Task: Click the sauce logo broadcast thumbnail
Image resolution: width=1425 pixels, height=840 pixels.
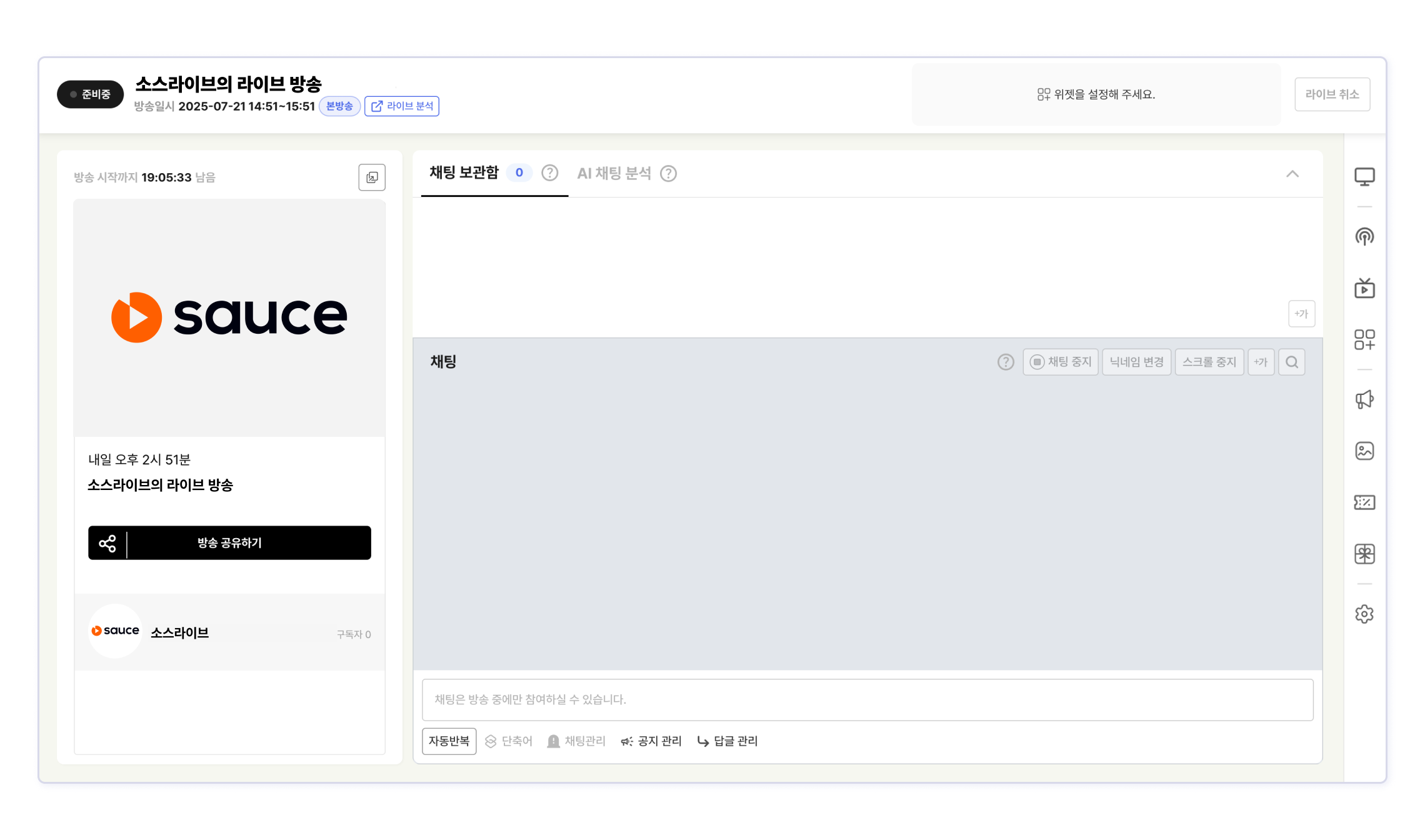Action: click(229, 317)
